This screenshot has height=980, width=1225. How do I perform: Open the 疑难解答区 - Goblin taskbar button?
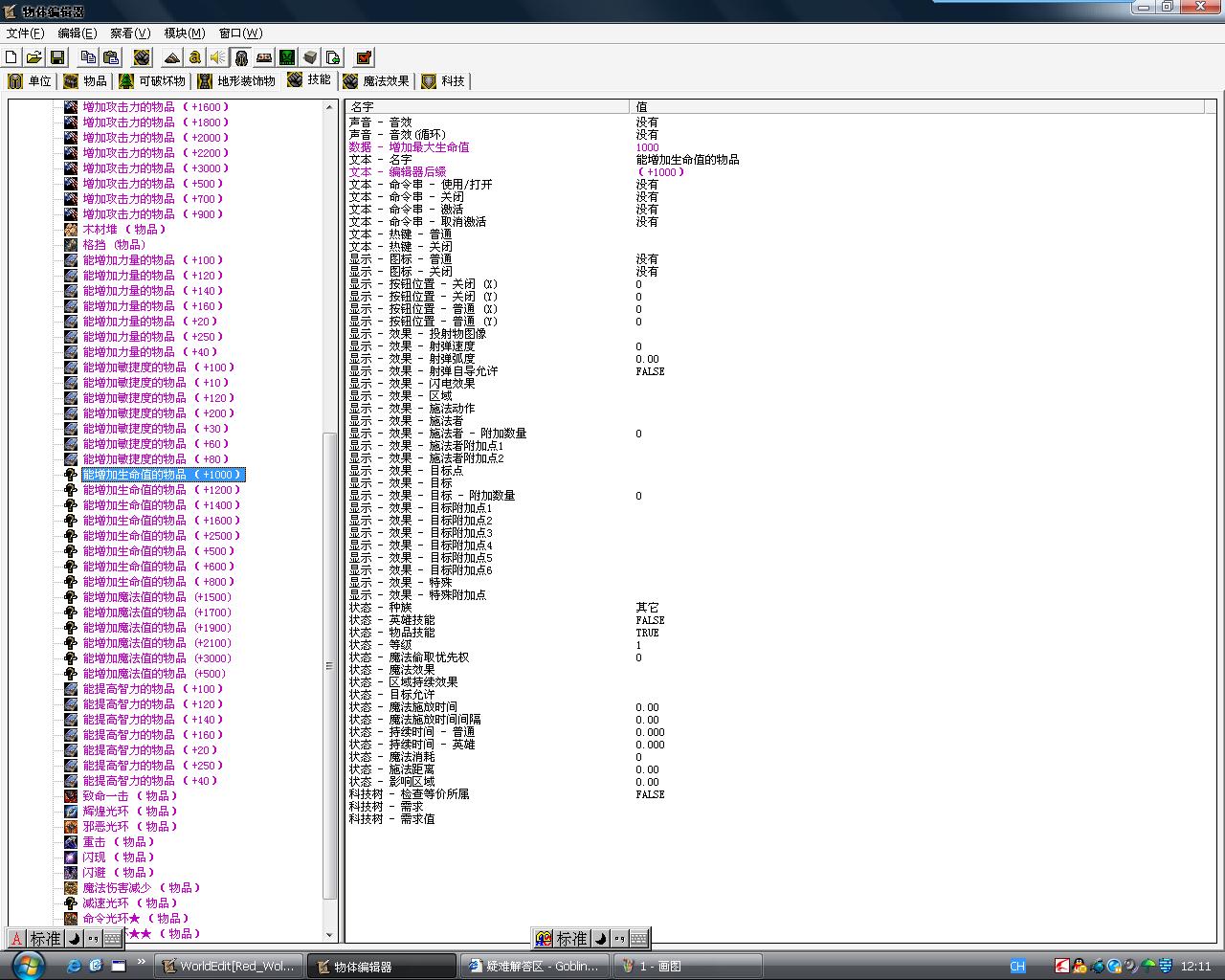pos(534,967)
